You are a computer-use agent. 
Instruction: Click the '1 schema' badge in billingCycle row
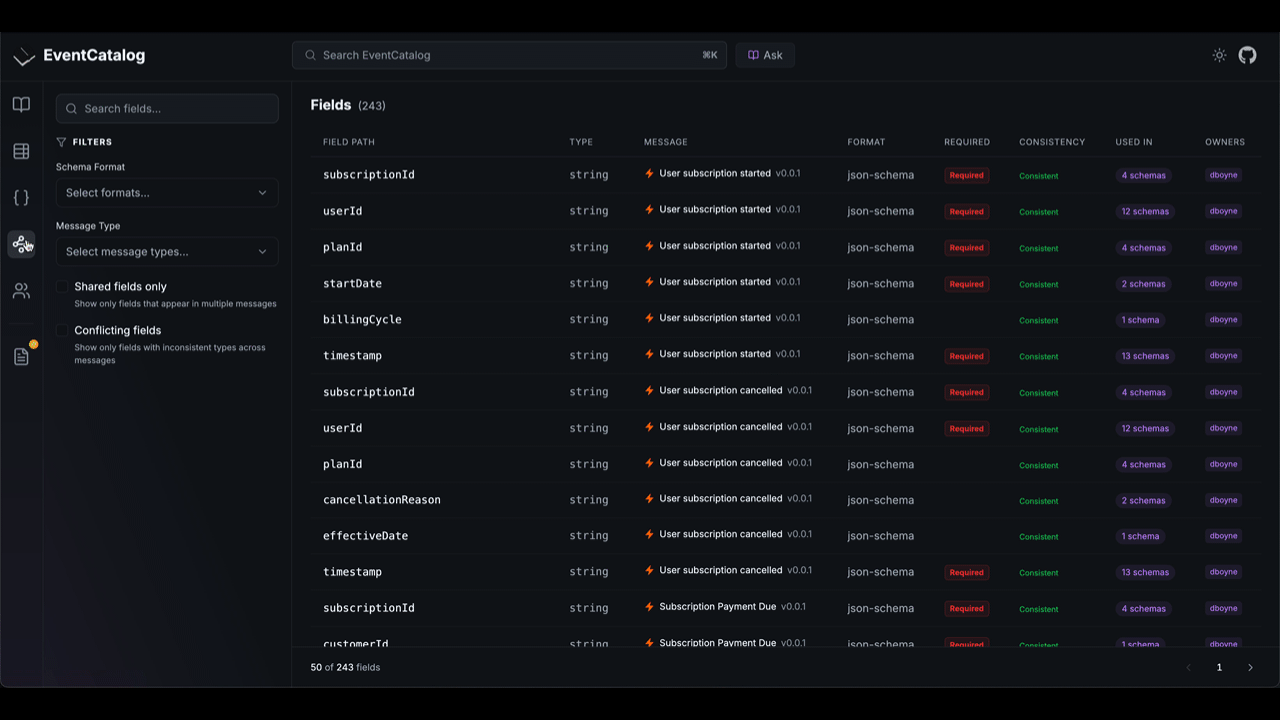pyautogui.click(x=1141, y=320)
